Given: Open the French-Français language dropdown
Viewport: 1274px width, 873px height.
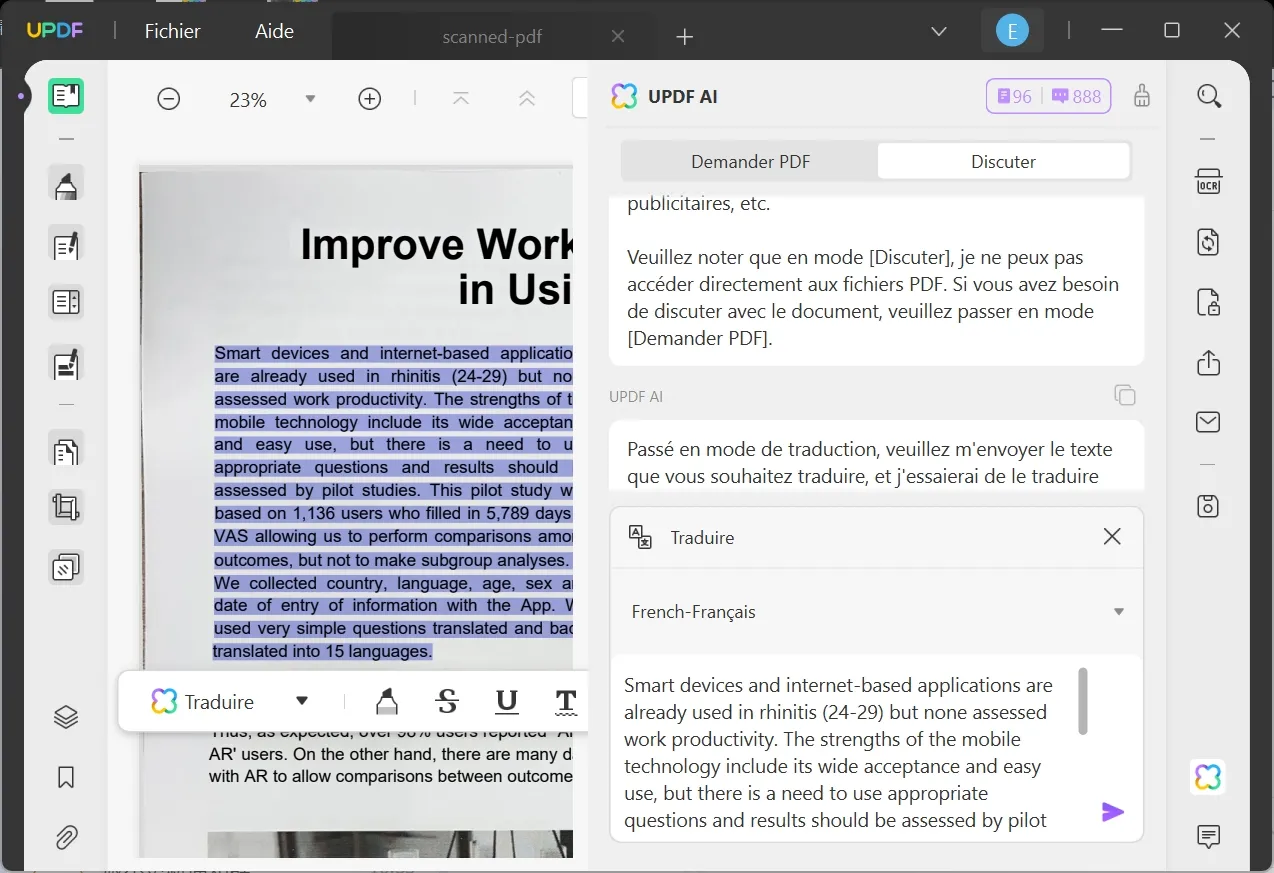Looking at the screenshot, I should click(877, 611).
